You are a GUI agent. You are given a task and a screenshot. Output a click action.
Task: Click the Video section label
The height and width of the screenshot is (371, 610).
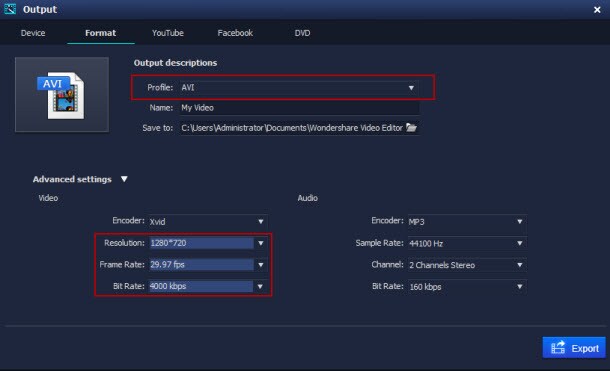coord(48,198)
